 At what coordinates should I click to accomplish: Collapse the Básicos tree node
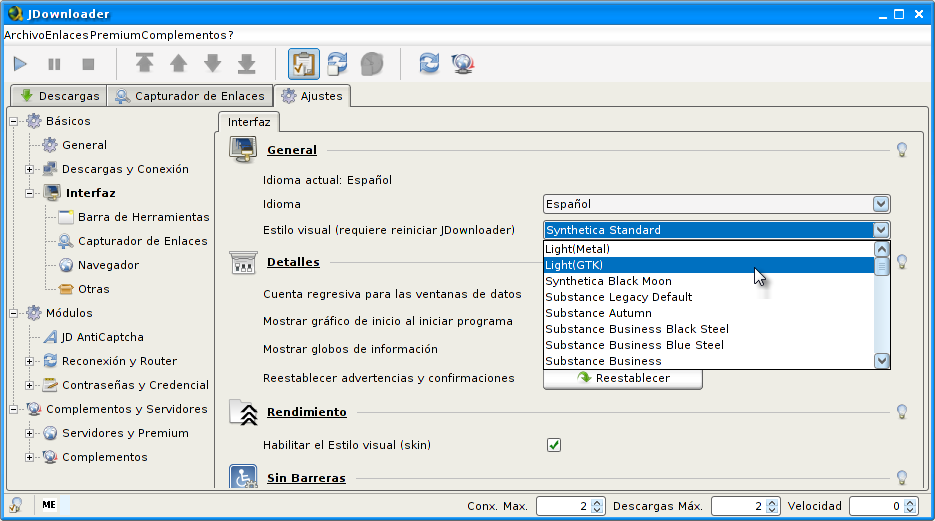13,121
